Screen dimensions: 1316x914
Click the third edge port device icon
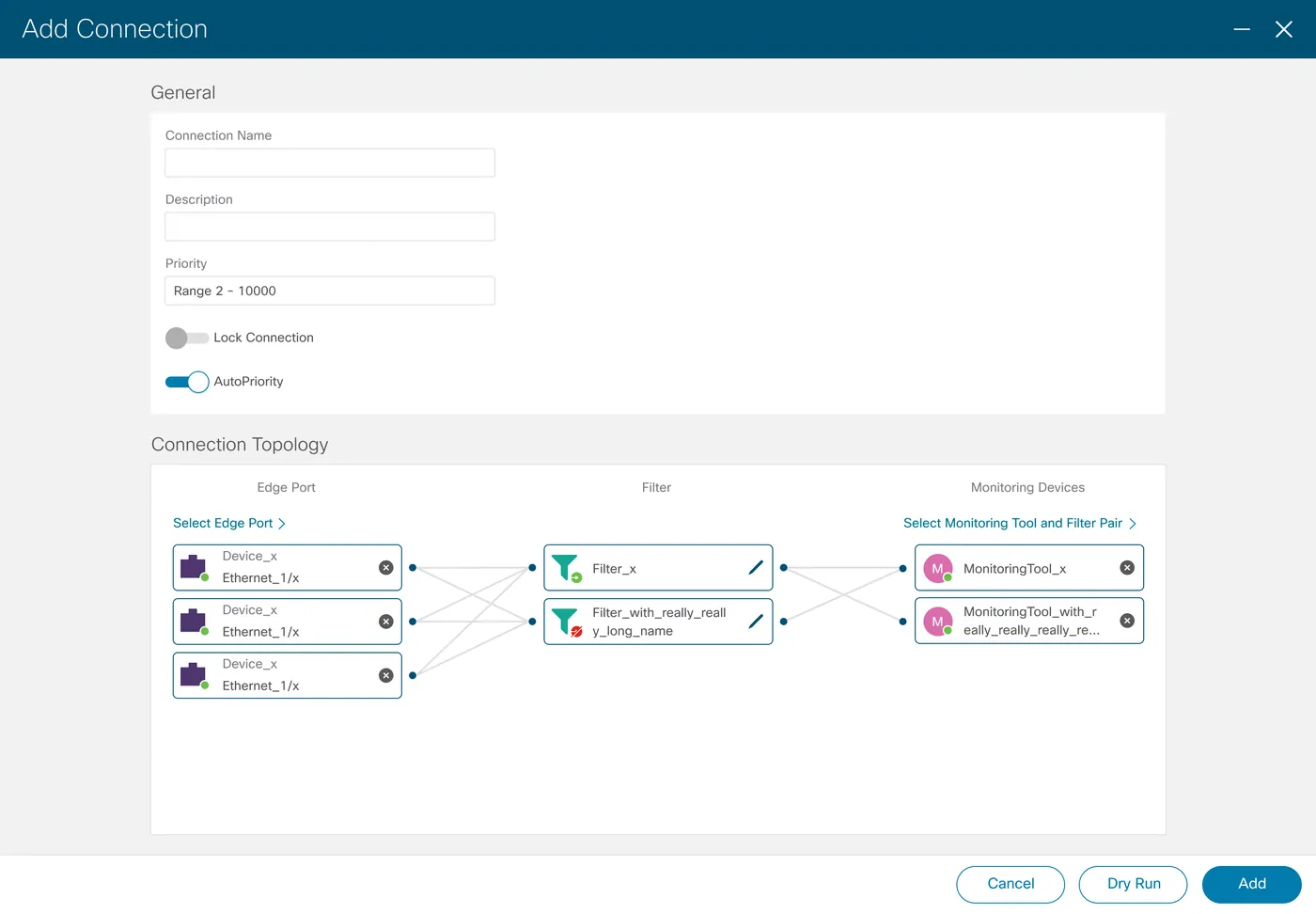[194, 675]
